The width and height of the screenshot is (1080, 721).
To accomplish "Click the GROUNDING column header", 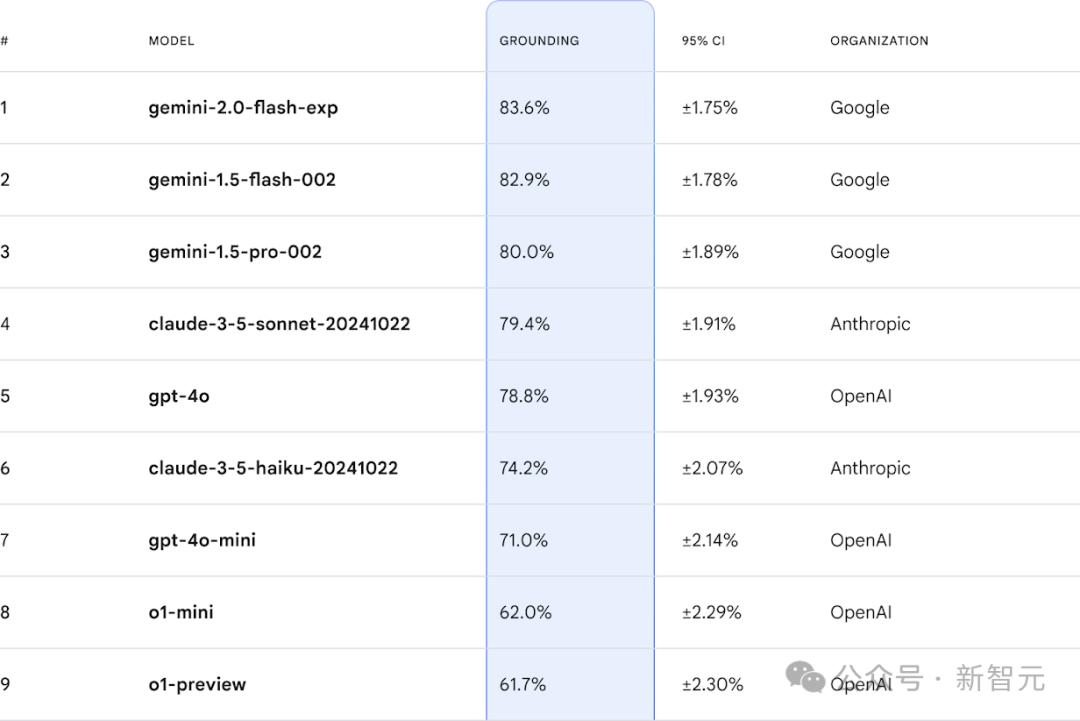I will tap(539, 41).
